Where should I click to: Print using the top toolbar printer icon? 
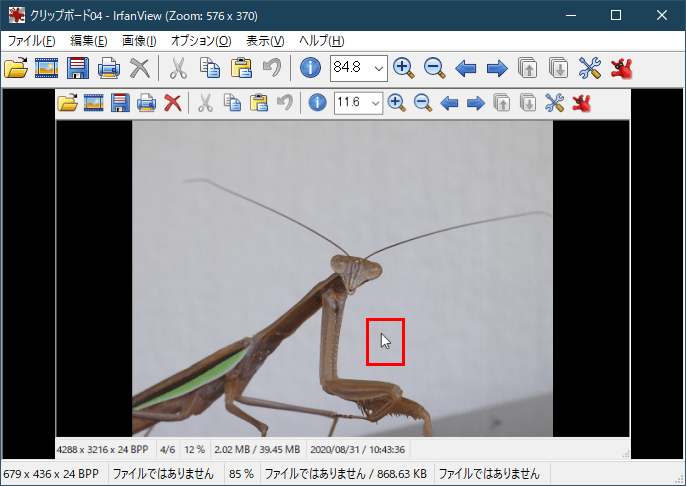click(x=109, y=68)
